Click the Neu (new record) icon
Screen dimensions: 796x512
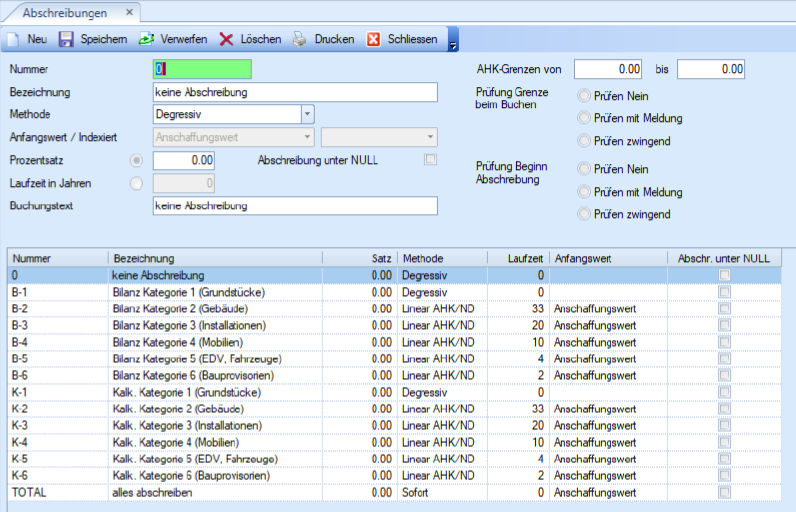point(14,40)
